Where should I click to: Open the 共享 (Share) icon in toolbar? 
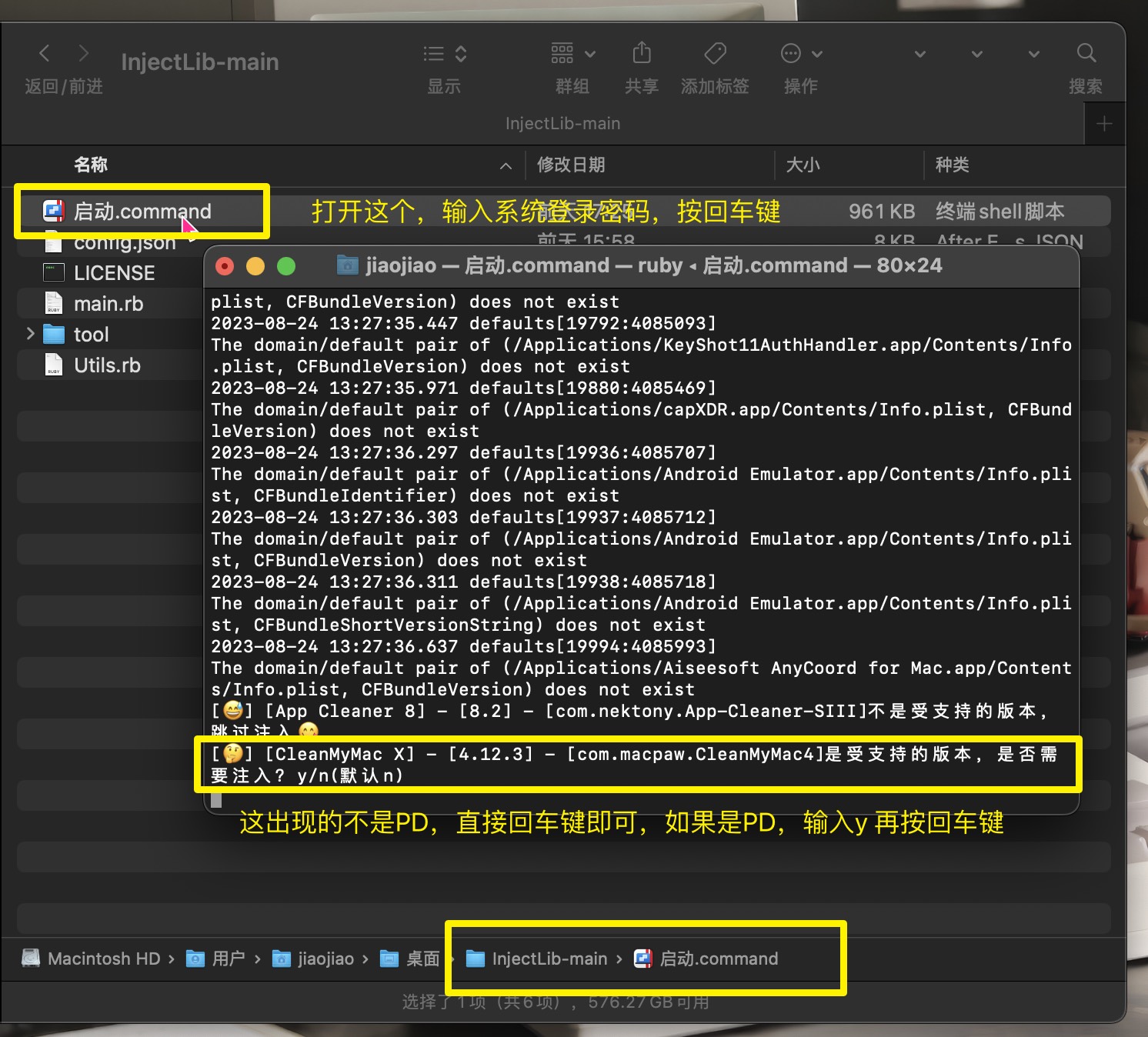[642, 53]
